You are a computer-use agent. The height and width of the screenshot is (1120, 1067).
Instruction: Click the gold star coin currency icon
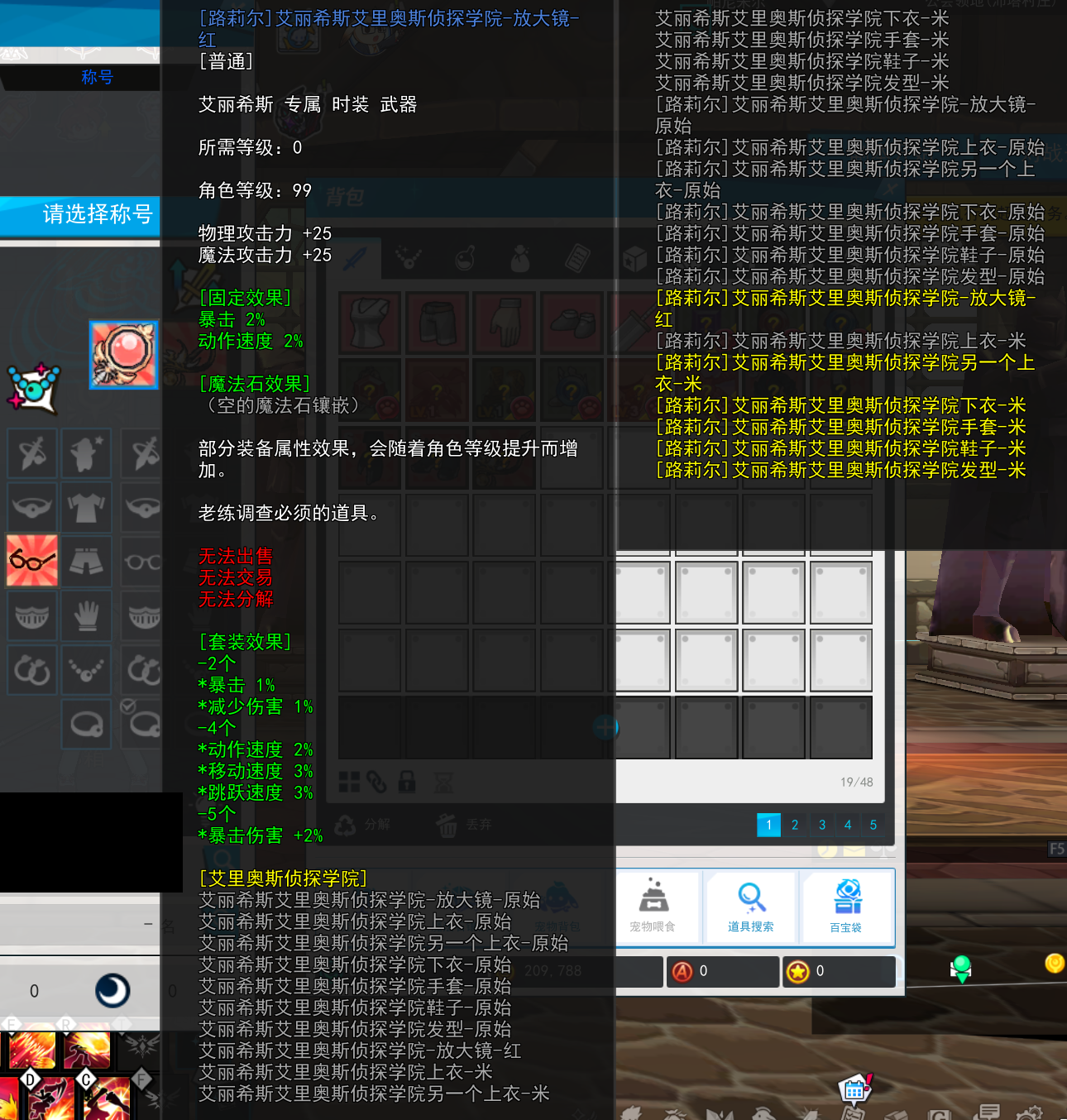pyautogui.click(x=798, y=972)
